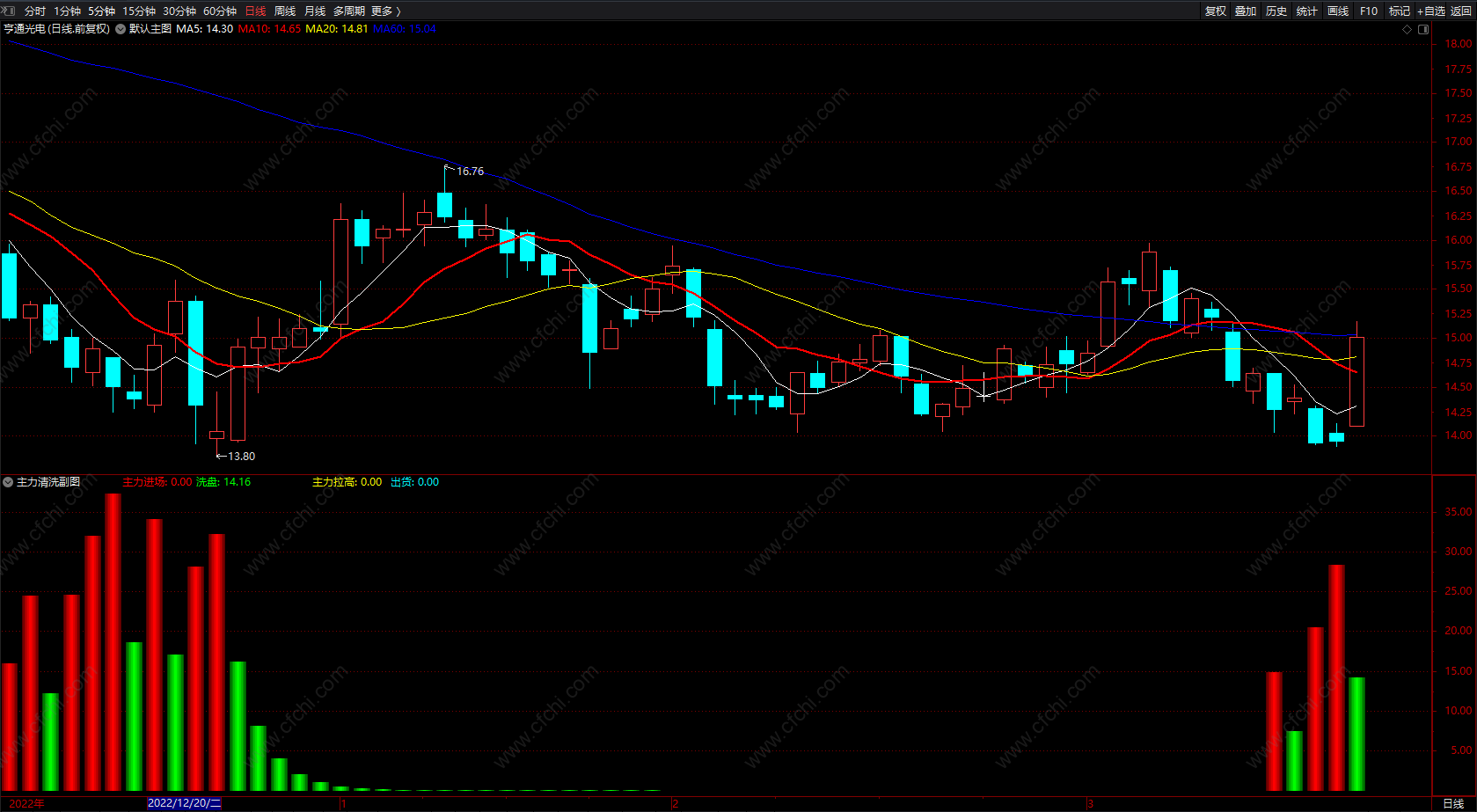Click the 叠加 overlay button

1246,11
